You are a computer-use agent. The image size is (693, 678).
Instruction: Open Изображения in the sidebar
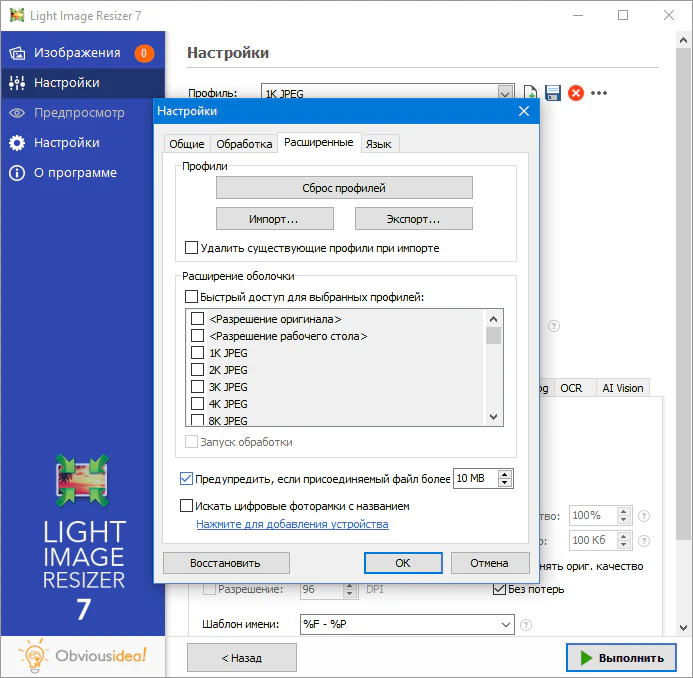coord(82,53)
